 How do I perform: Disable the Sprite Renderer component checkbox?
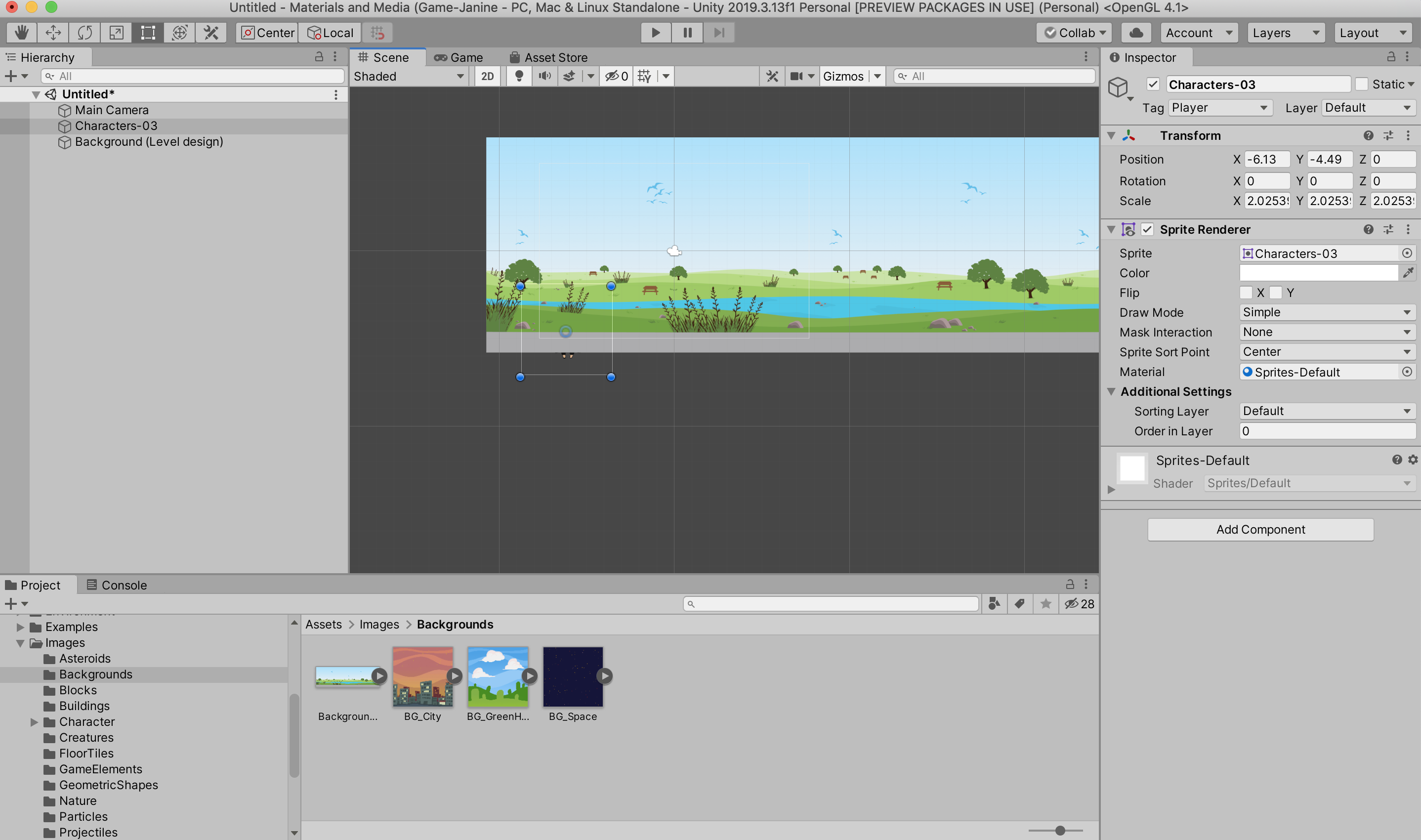pyautogui.click(x=1147, y=229)
